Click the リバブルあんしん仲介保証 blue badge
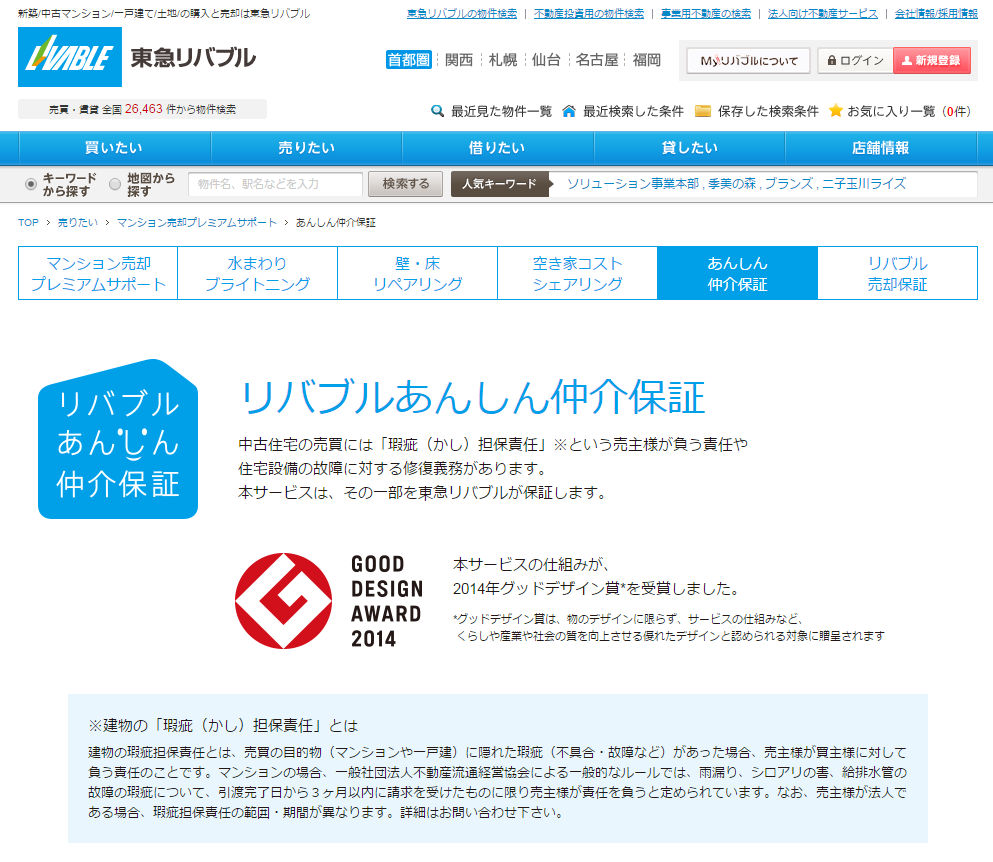The width and height of the screenshot is (993, 862). pos(118,439)
